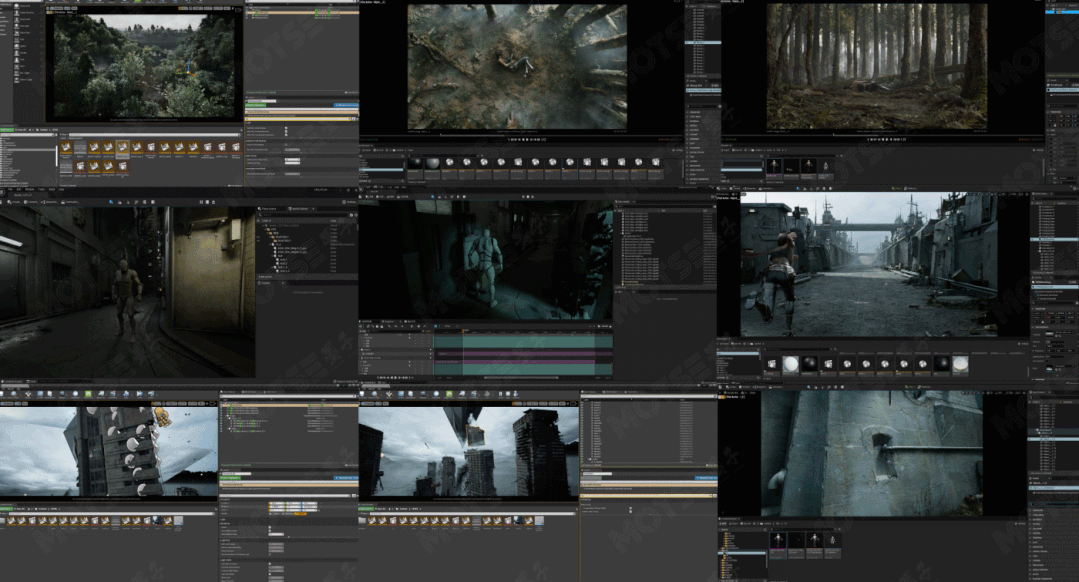Toggle first checkbox in forest valley Details panel
1079x582 pixels.
pyautogui.click(x=286, y=128)
